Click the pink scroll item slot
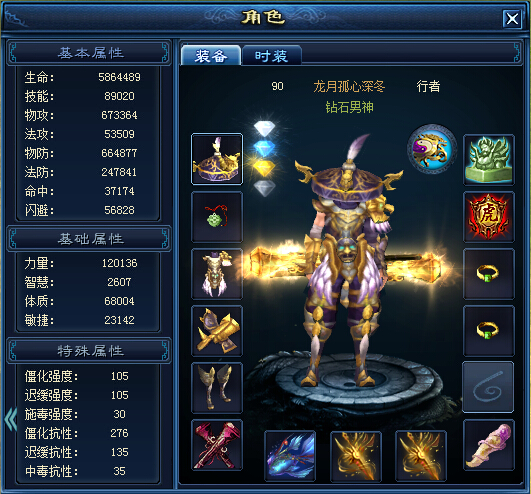 point(489,445)
